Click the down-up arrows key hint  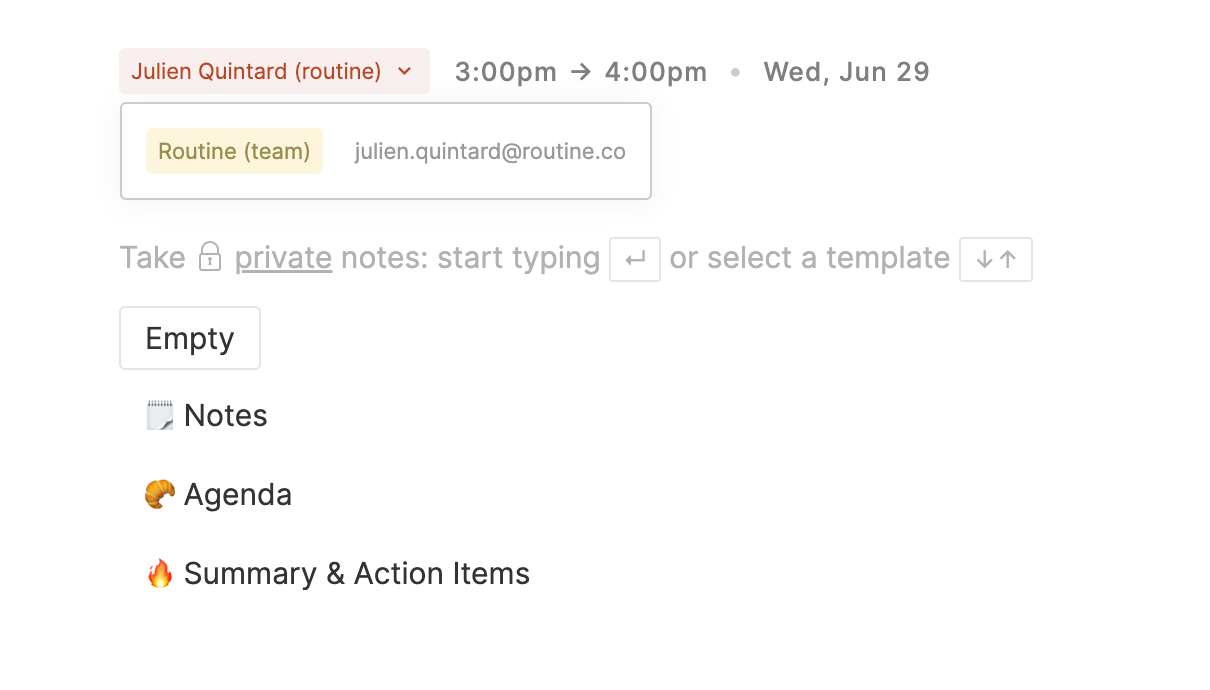coord(996,259)
